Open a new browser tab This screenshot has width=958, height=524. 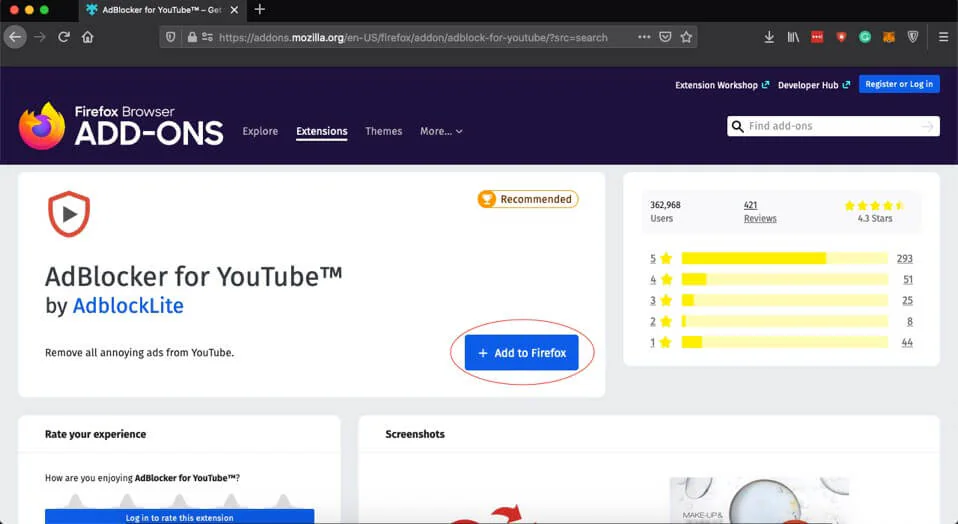tap(260, 9)
